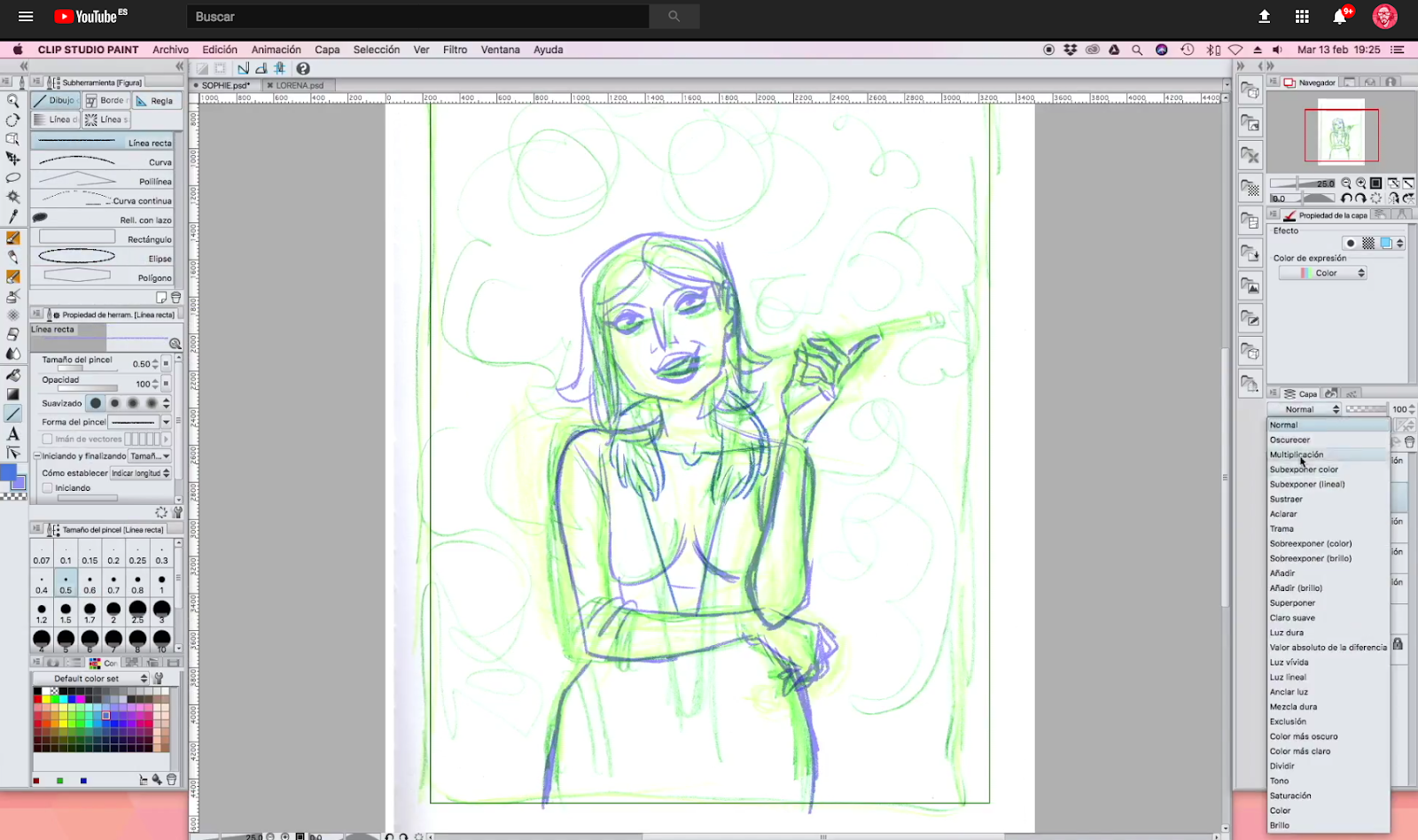Select the Text tool
The height and width of the screenshot is (840, 1418).
point(12,433)
